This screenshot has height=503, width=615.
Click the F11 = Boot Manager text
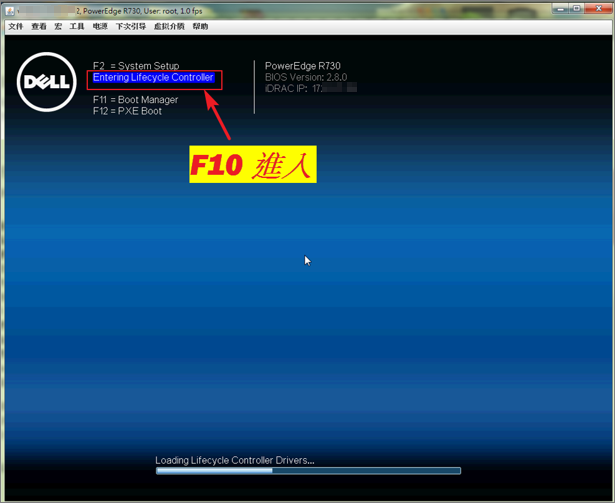pyautogui.click(x=135, y=100)
